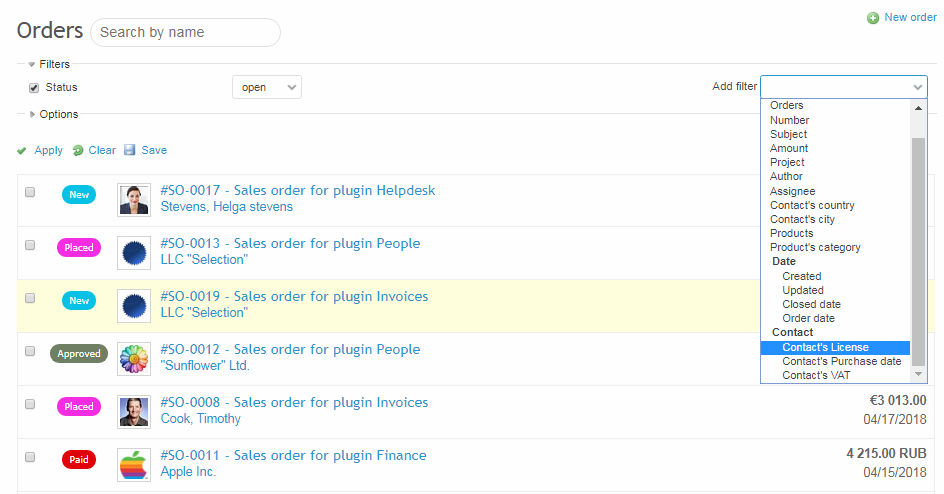
Task: Expand the Options section
Action: [33, 115]
